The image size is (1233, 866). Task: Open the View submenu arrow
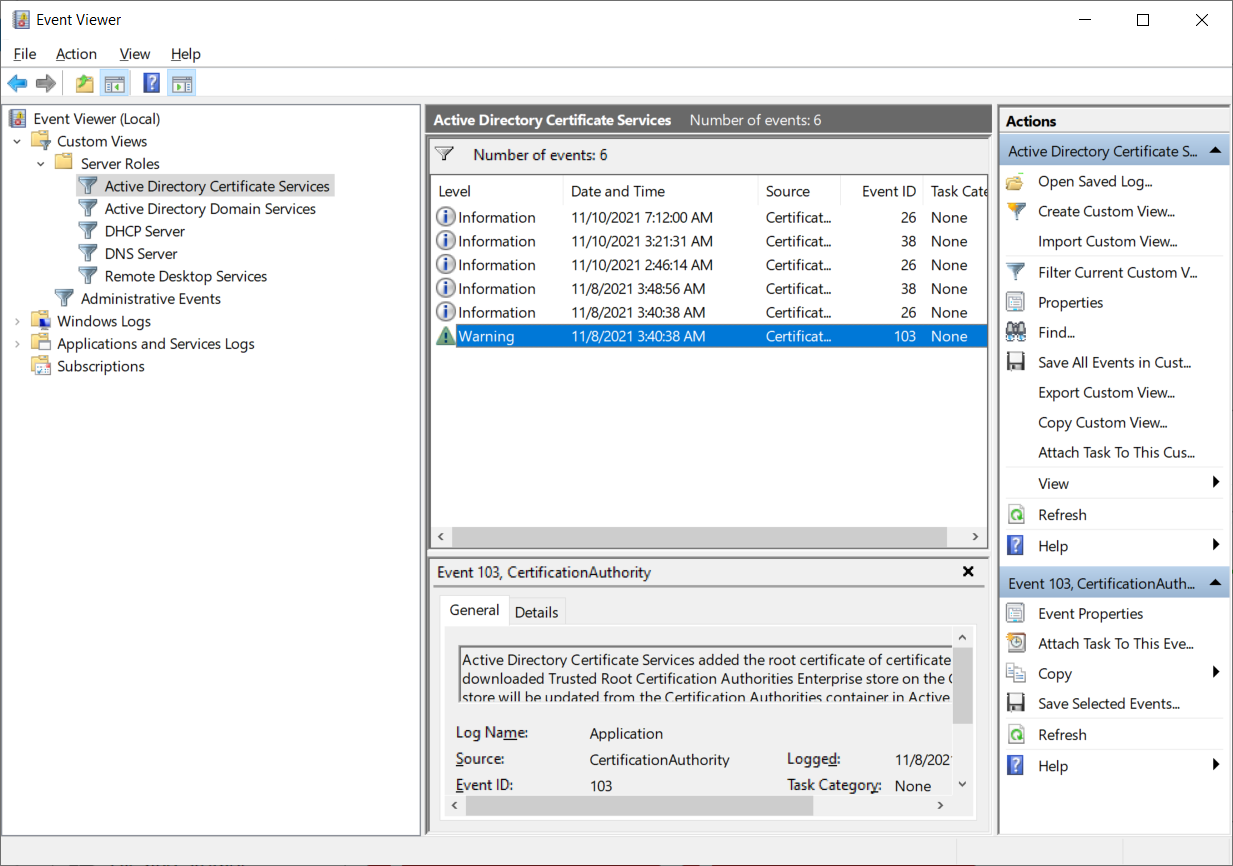click(1216, 483)
